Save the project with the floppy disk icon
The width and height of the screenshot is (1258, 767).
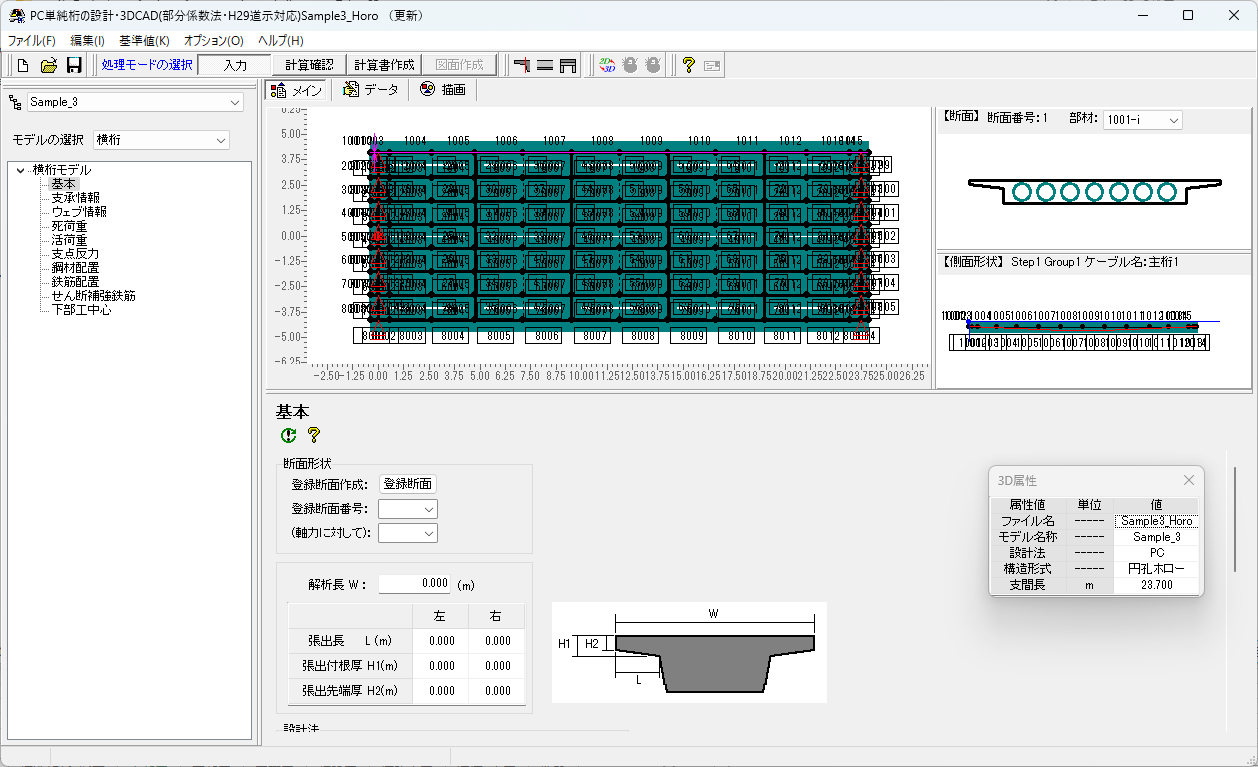coord(74,65)
